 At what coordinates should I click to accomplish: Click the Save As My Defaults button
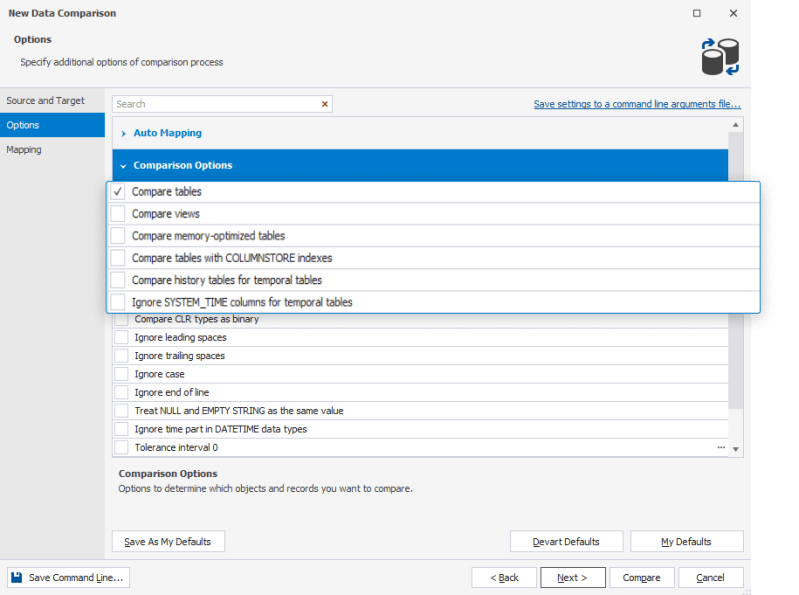168,542
